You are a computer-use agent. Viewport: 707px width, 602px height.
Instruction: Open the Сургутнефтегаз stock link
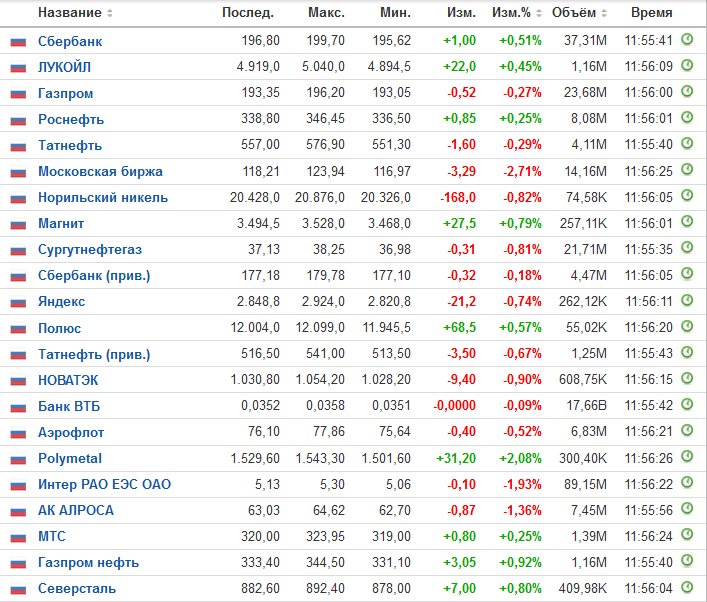[90, 250]
